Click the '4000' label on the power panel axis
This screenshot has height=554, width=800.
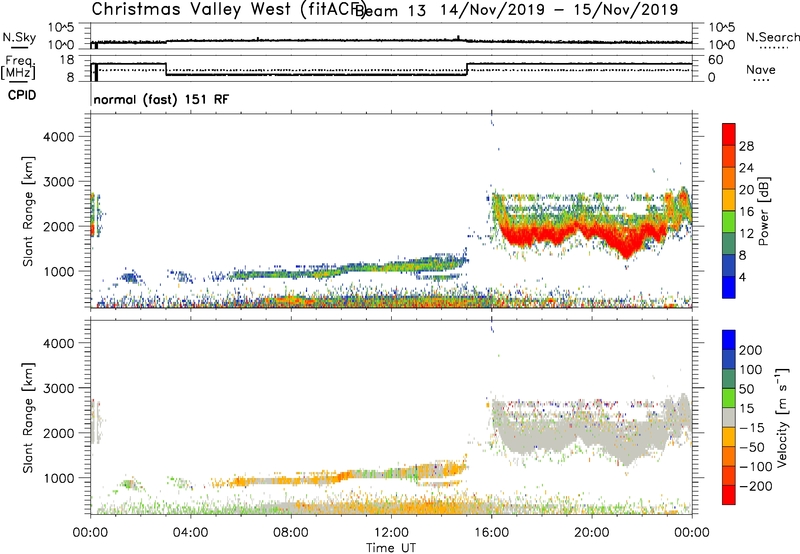tap(59, 137)
